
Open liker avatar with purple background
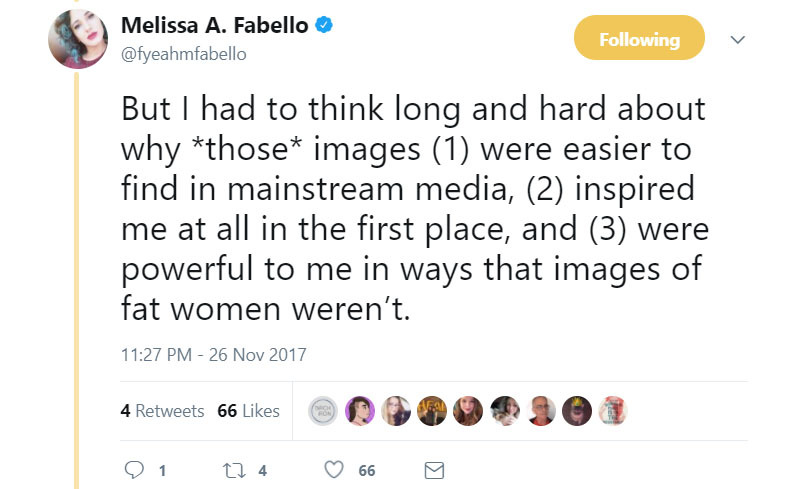click(x=359, y=411)
